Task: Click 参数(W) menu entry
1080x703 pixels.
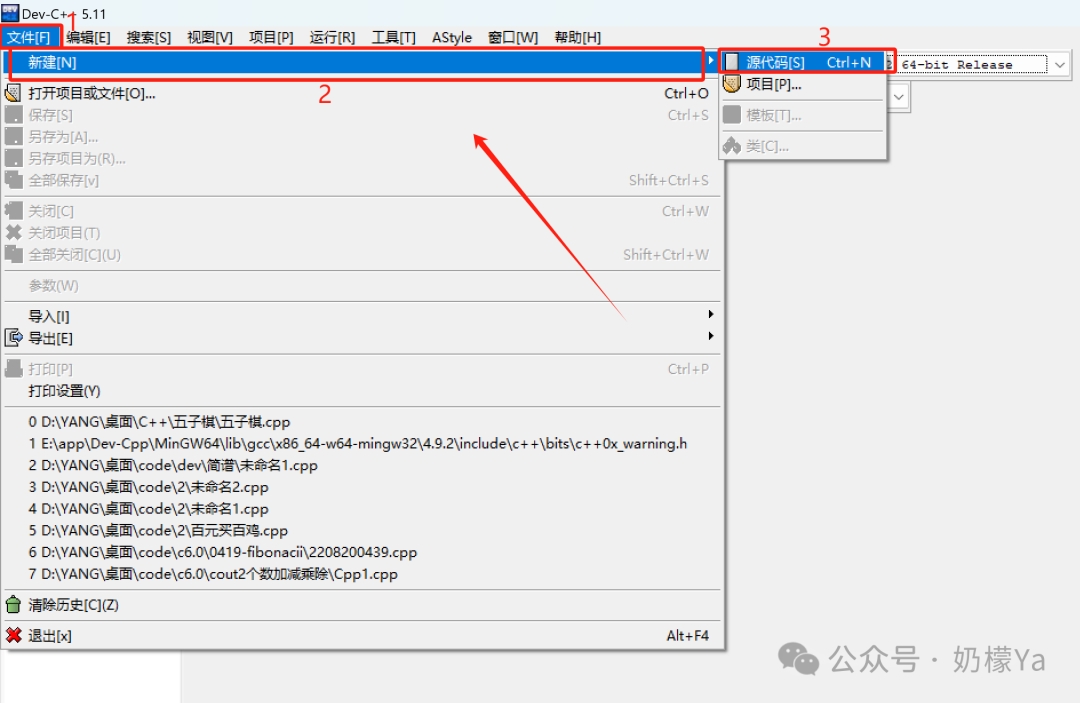Action: 362,285
